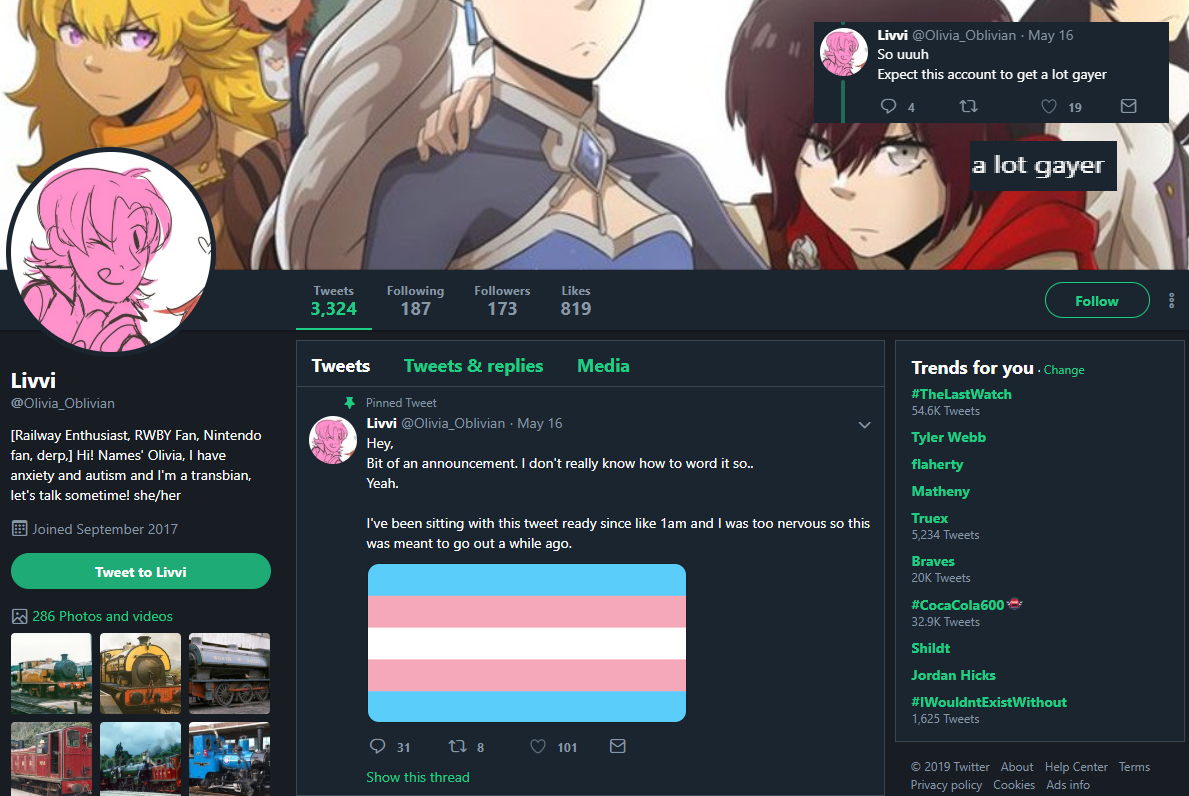The height and width of the screenshot is (796, 1189).
Task: Open the yellow steam locomotive photo thumbnail
Action: pyautogui.click(x=140, y=673)
